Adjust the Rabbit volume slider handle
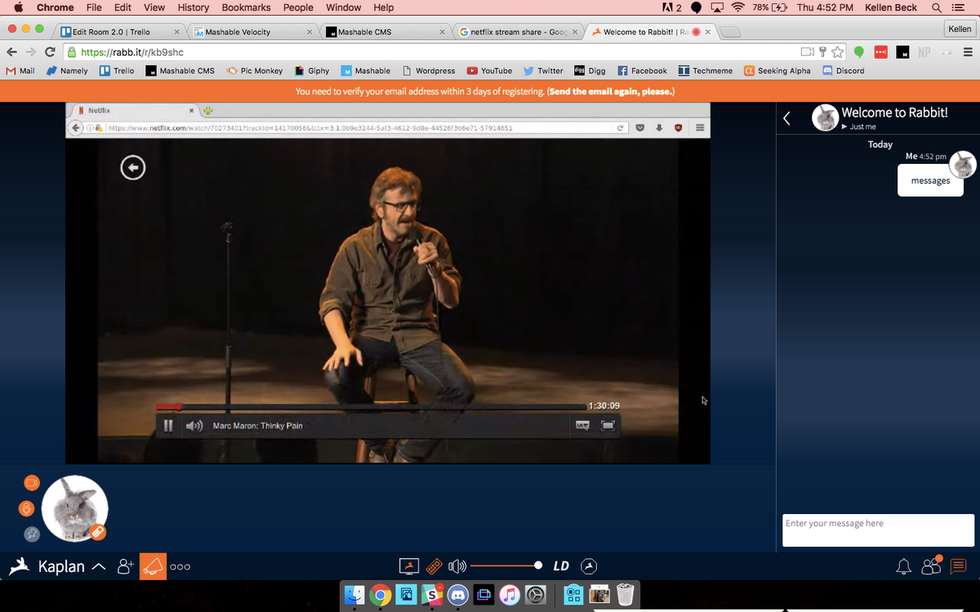Image resolution: width=980 pixels, height=612 pixels. 538,566
